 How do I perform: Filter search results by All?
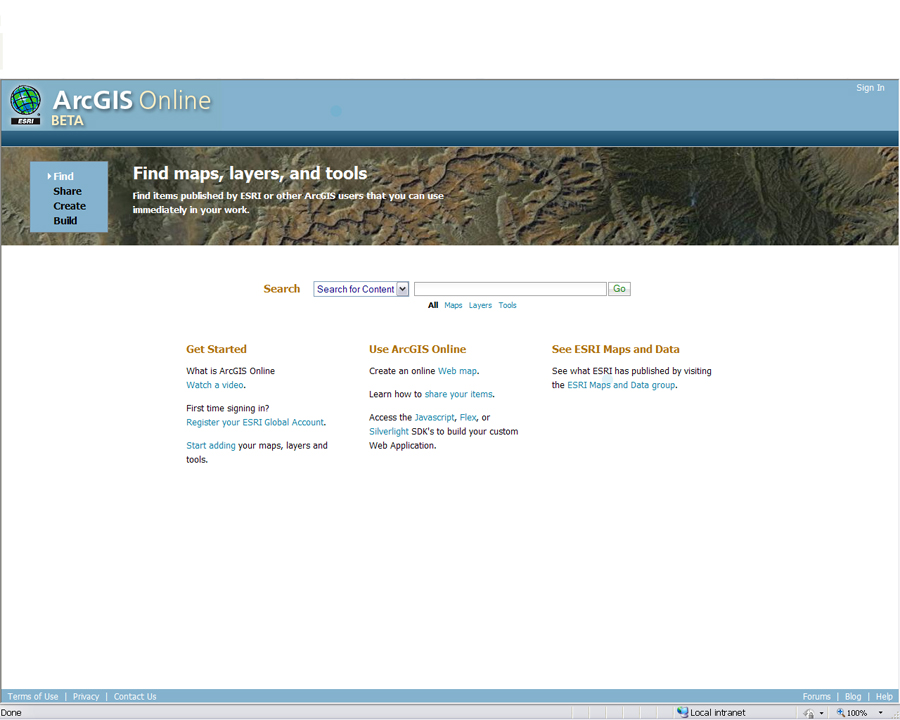click(433, 305)
